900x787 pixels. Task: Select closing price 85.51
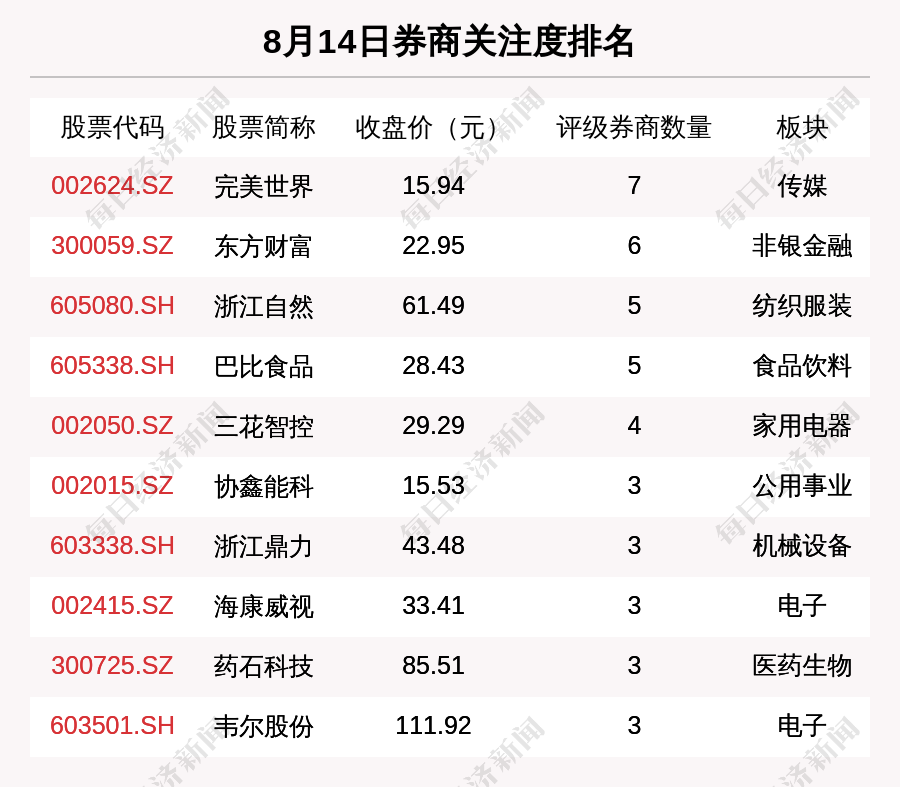(x=433, y=666)
